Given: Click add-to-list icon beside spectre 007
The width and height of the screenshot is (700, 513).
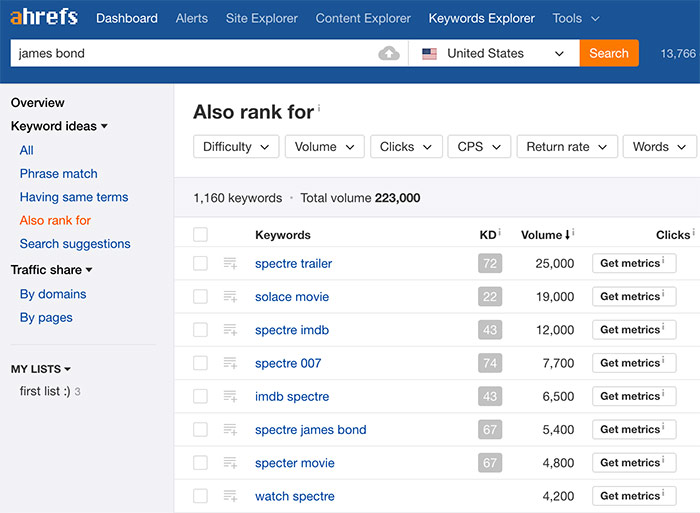Looking at the screenshot, I should click(x=230, y=363).
